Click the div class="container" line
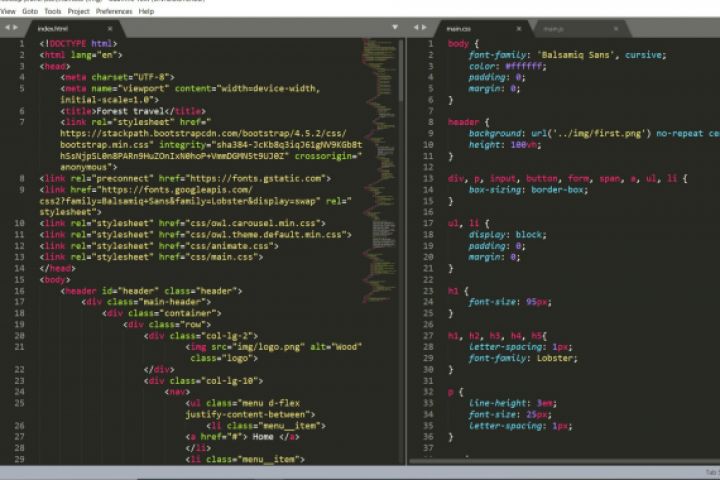This screenshot has width=720, height=480. [162, 313]
